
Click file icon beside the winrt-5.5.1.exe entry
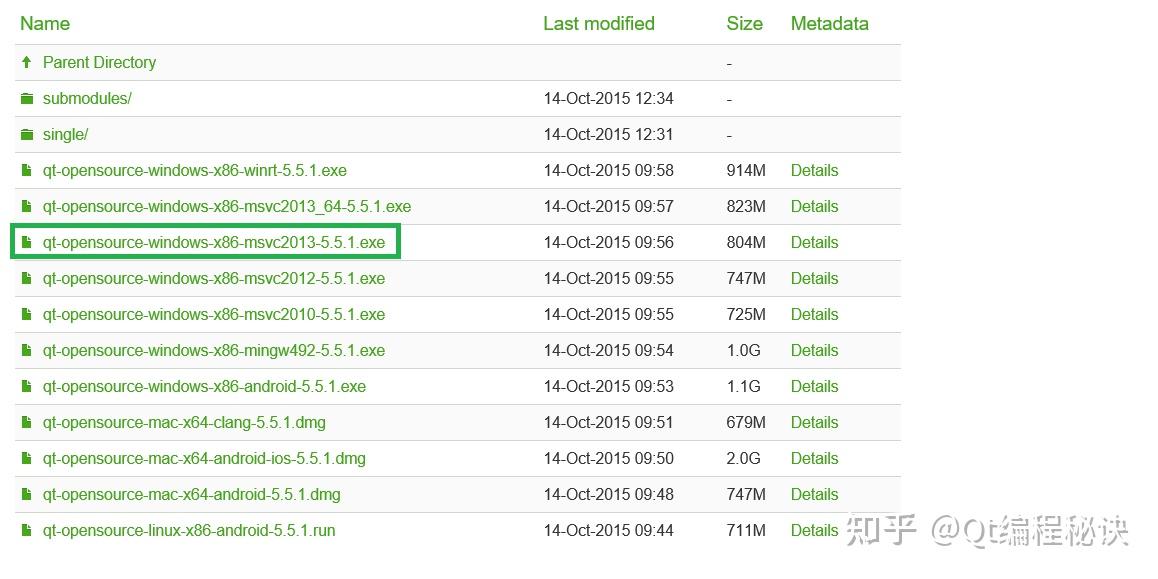click(x=27, y=170)
